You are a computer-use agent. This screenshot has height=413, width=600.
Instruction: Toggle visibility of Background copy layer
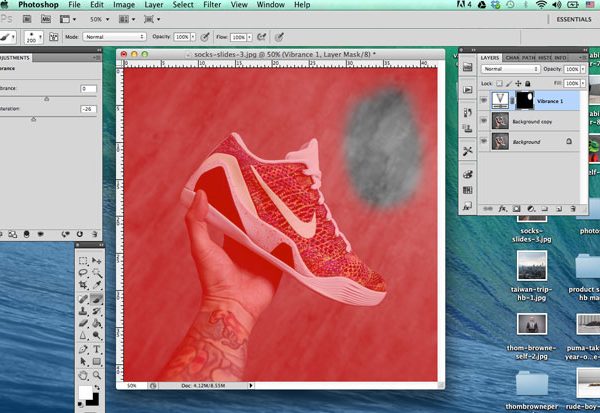click(x=485, y=121)
